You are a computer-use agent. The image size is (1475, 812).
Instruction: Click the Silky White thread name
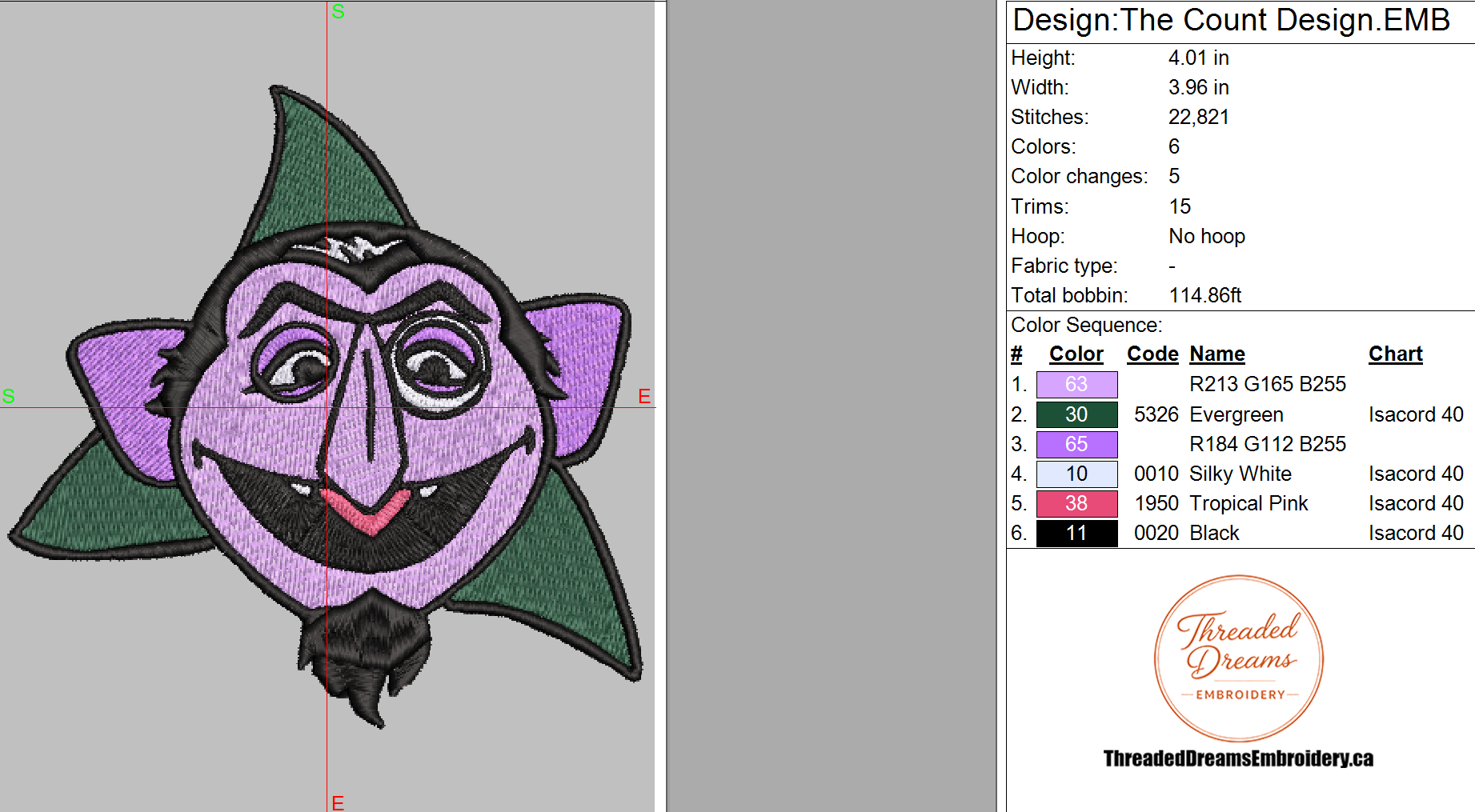coord(1241,474)
